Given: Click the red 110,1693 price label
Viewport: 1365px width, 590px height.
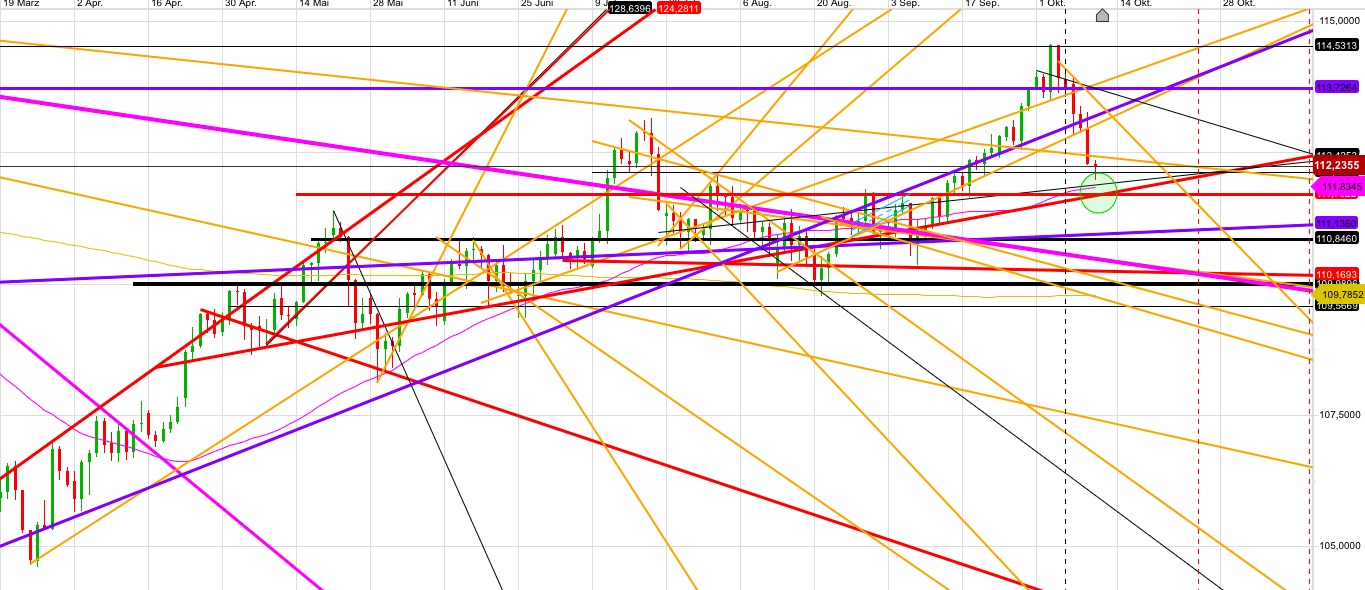Looking at the screenshot, I should coord(1337,274).
